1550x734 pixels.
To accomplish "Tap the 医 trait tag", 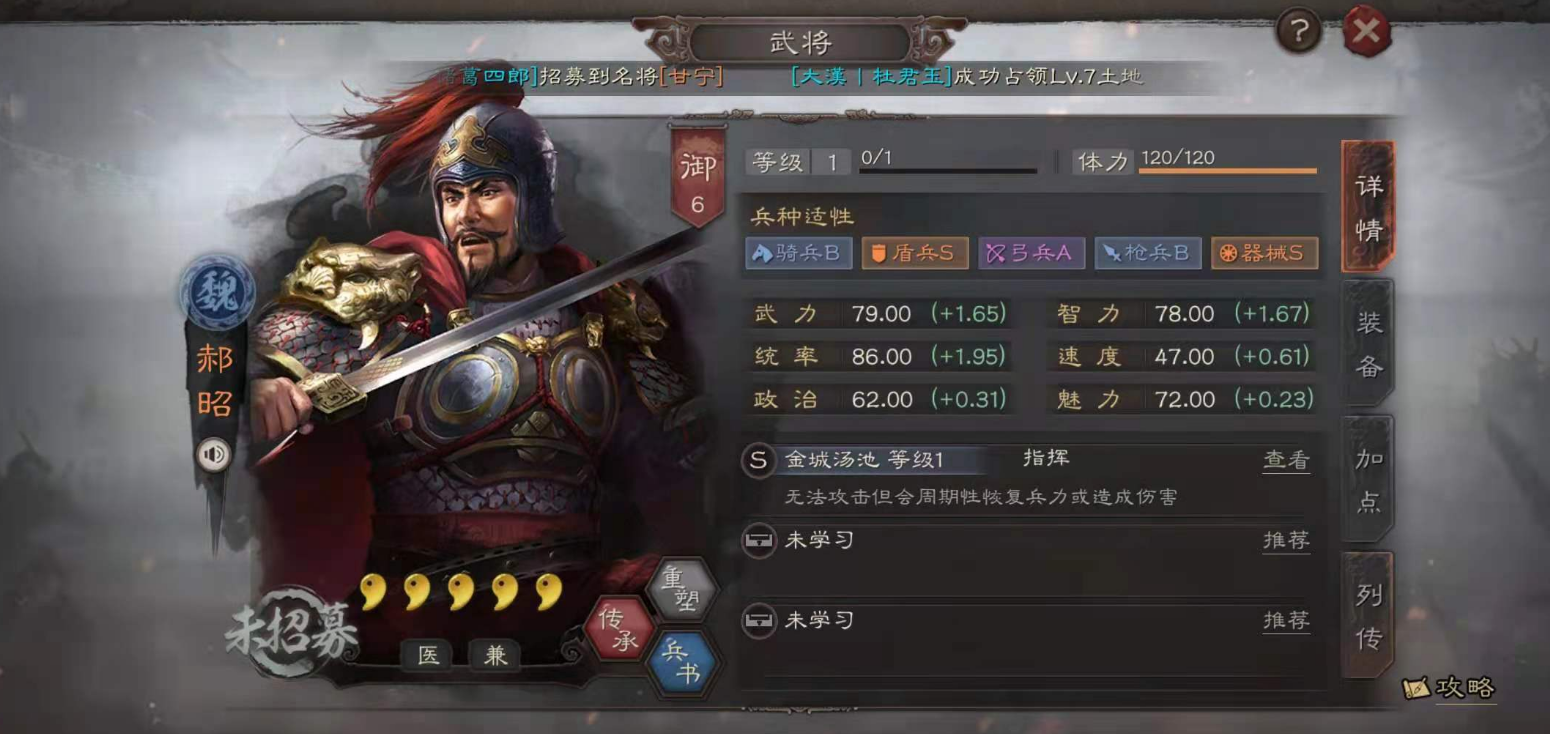I will click(x=428, y=655).
